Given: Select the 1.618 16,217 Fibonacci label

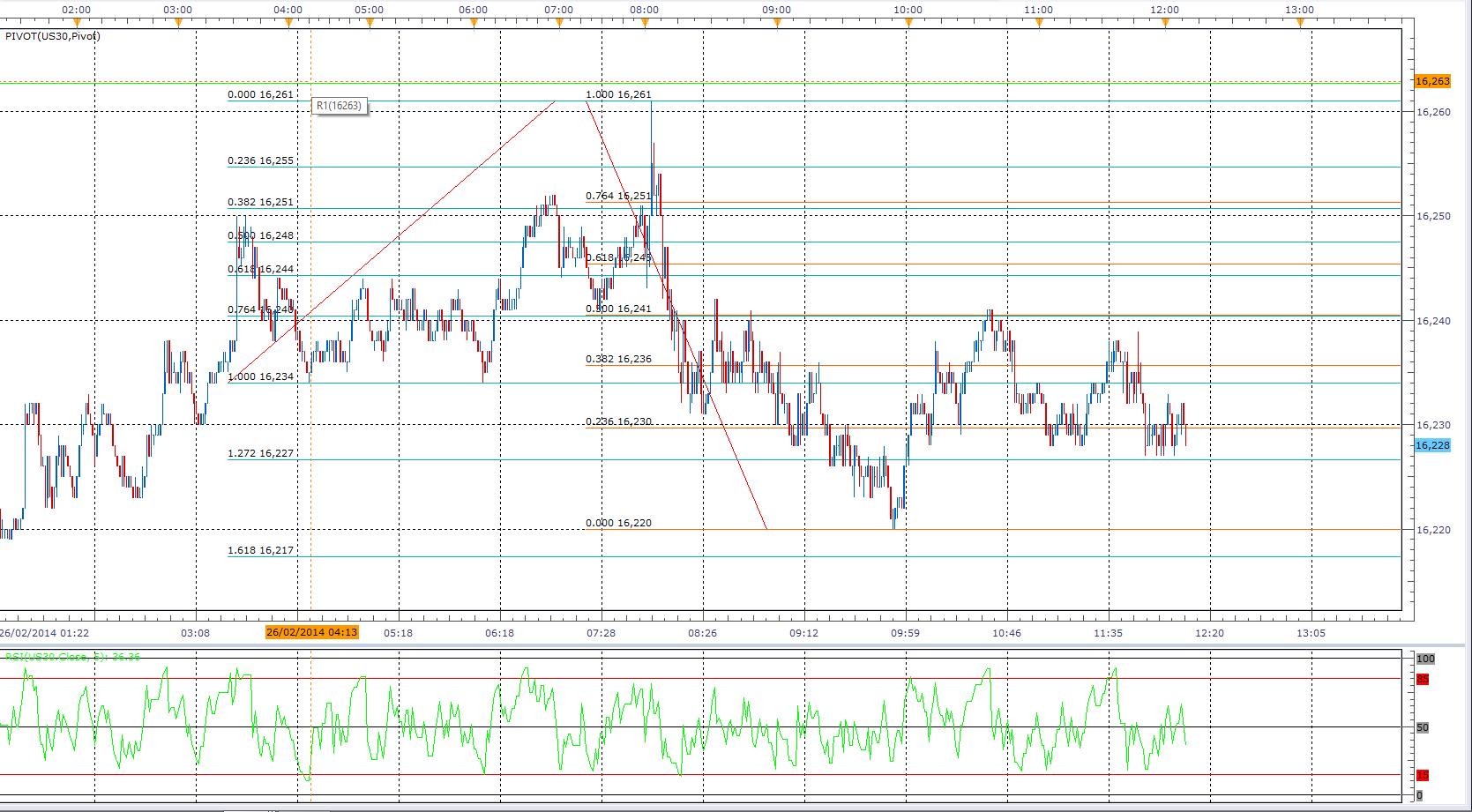Looking at the screenshot, I should 260,550.
